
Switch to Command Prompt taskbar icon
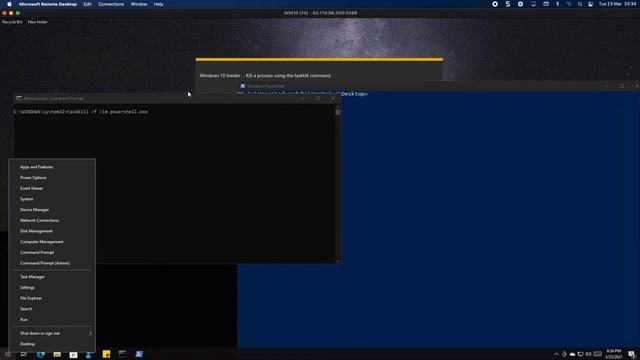click(x=122, y=353)
